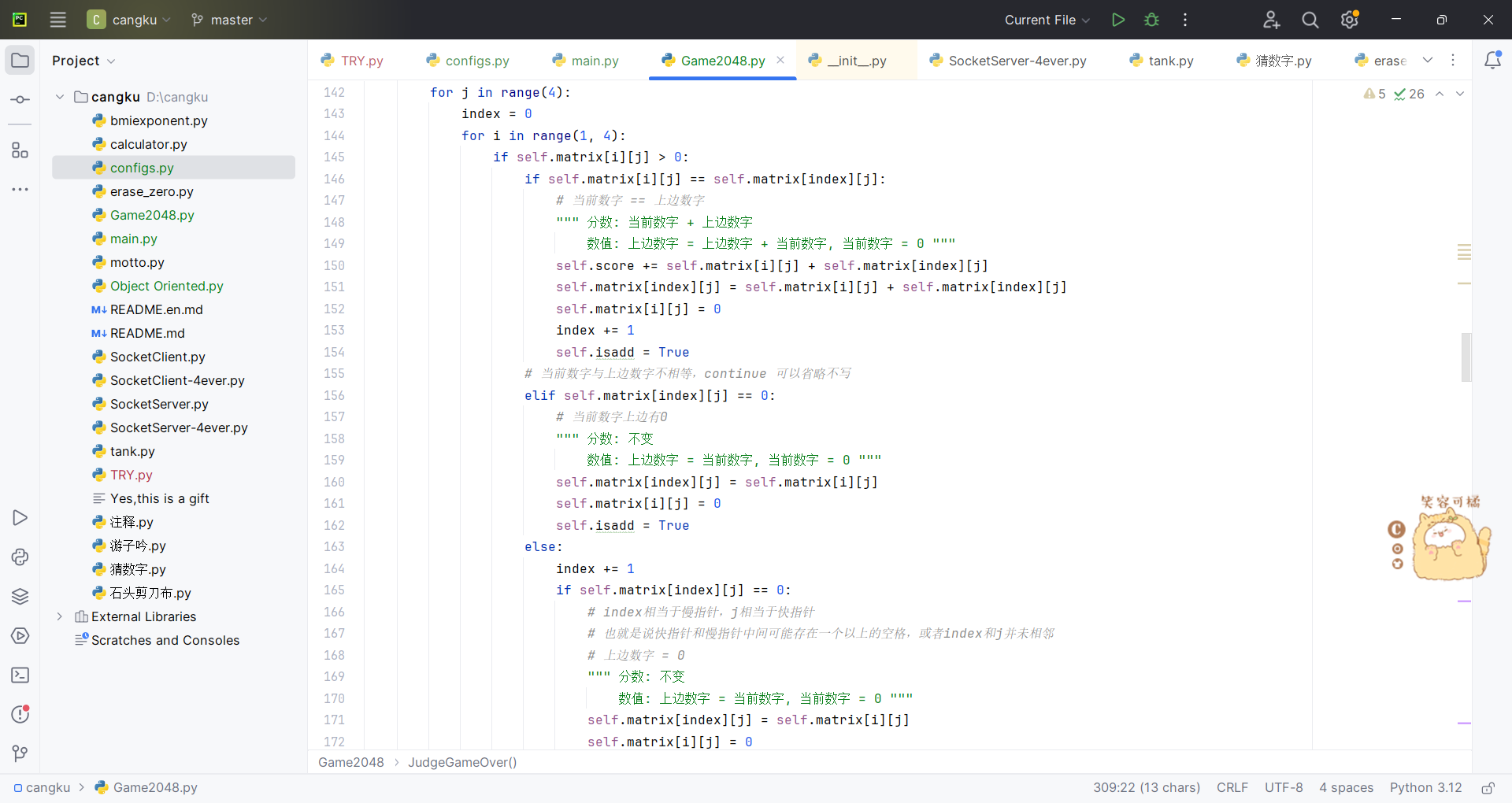
Task: Open more run actions menu
Action: pyautogui.click(x=1185, y=20)
